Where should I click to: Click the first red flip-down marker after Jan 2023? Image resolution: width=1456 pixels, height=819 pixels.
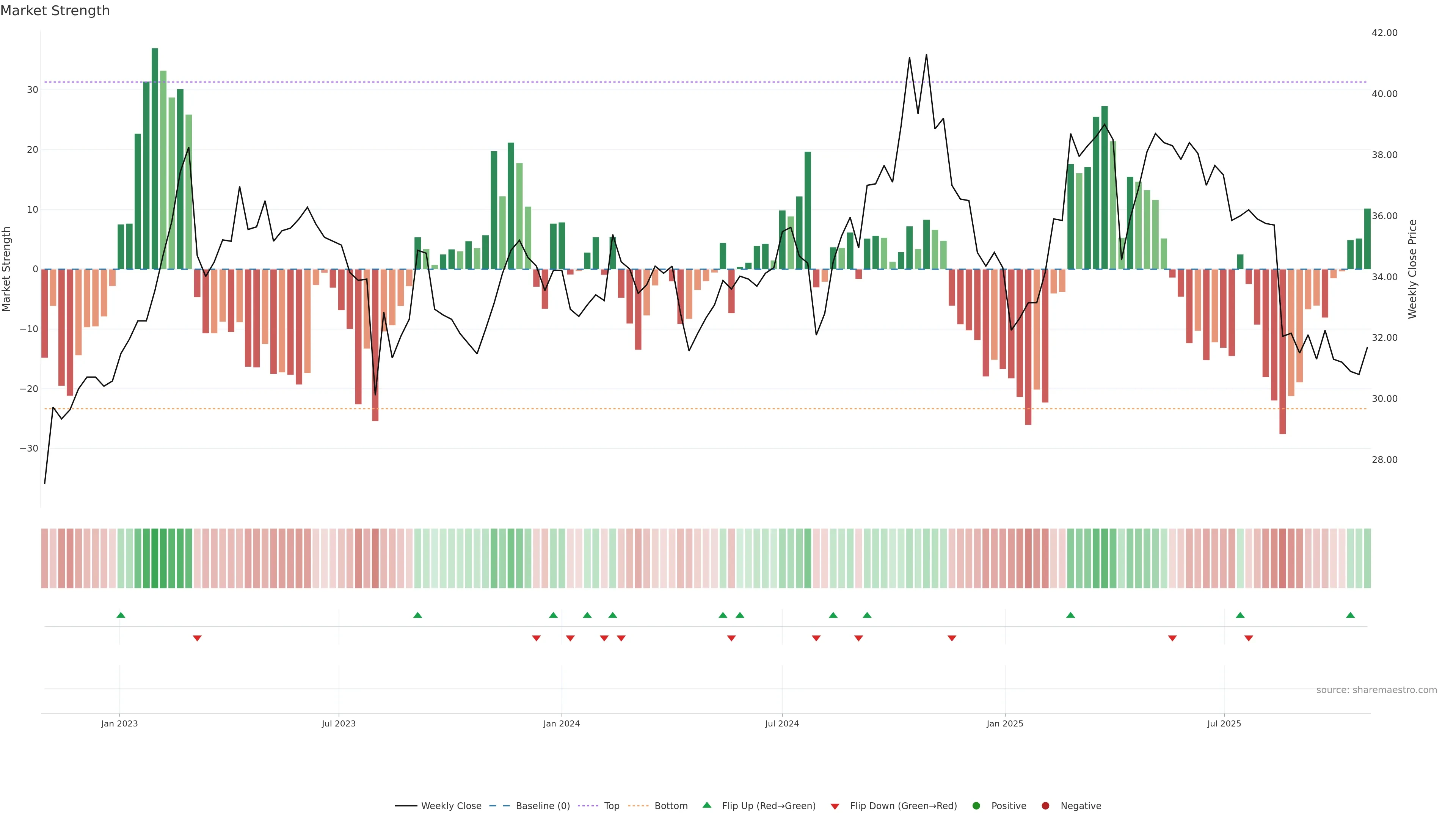click(x=197, y=638)
